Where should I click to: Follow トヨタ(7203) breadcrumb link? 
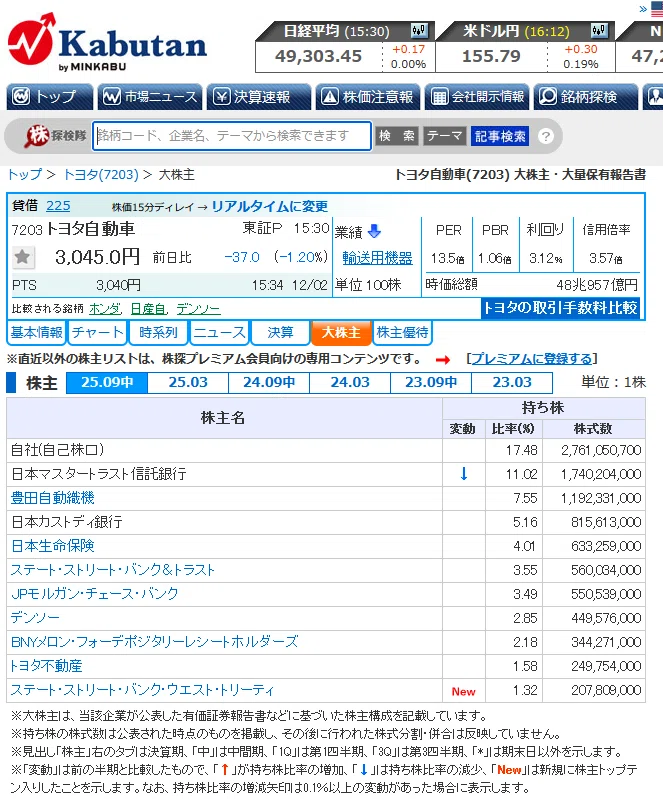(100, 175)
